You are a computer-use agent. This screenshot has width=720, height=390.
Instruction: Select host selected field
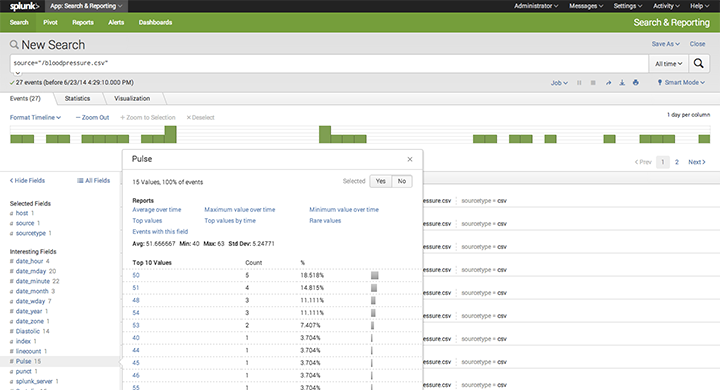[22, 213]
